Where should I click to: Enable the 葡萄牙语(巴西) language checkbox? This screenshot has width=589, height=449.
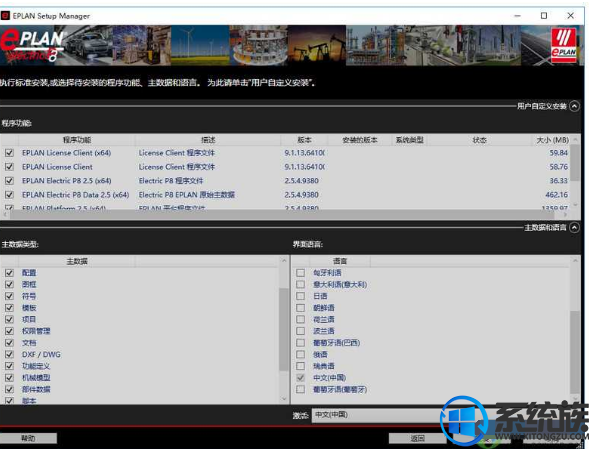click(301, 343)
